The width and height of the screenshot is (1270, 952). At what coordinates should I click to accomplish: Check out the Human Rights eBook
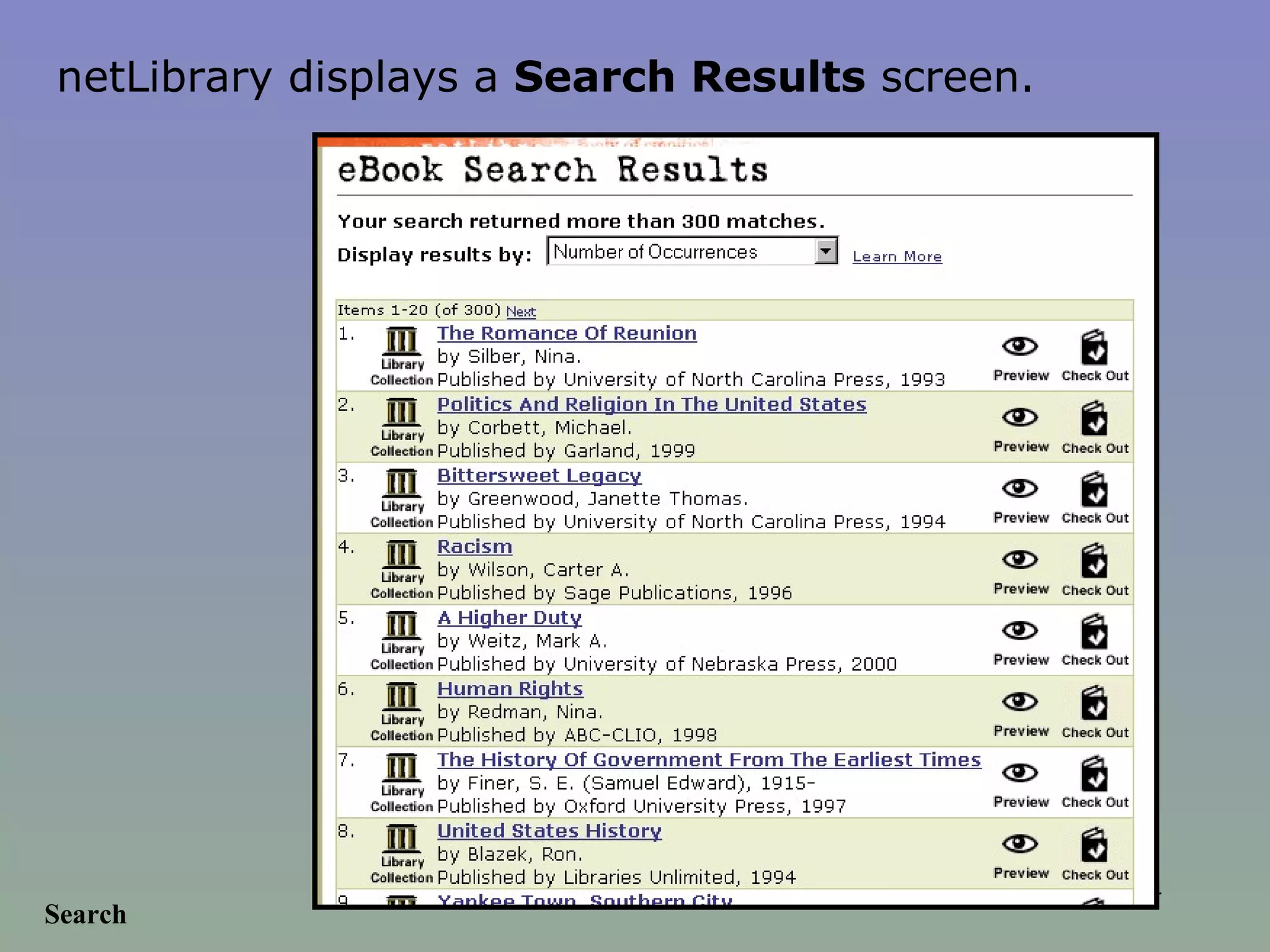(x=1094, y=703)
